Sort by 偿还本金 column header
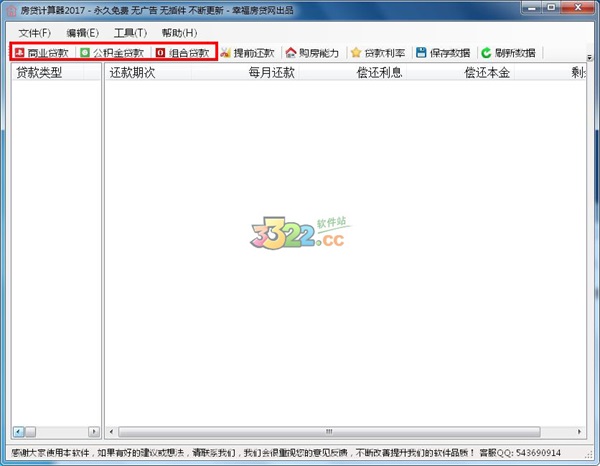The image size is (600, 466). coord(460,72)
